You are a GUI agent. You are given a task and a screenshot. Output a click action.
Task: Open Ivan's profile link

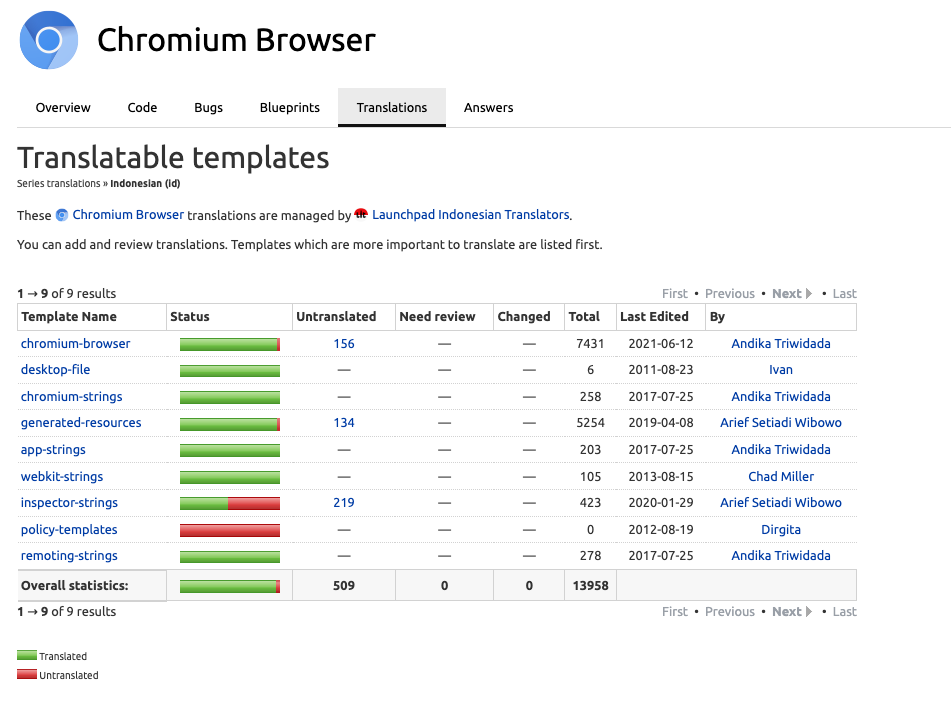(x=781, y=369)
